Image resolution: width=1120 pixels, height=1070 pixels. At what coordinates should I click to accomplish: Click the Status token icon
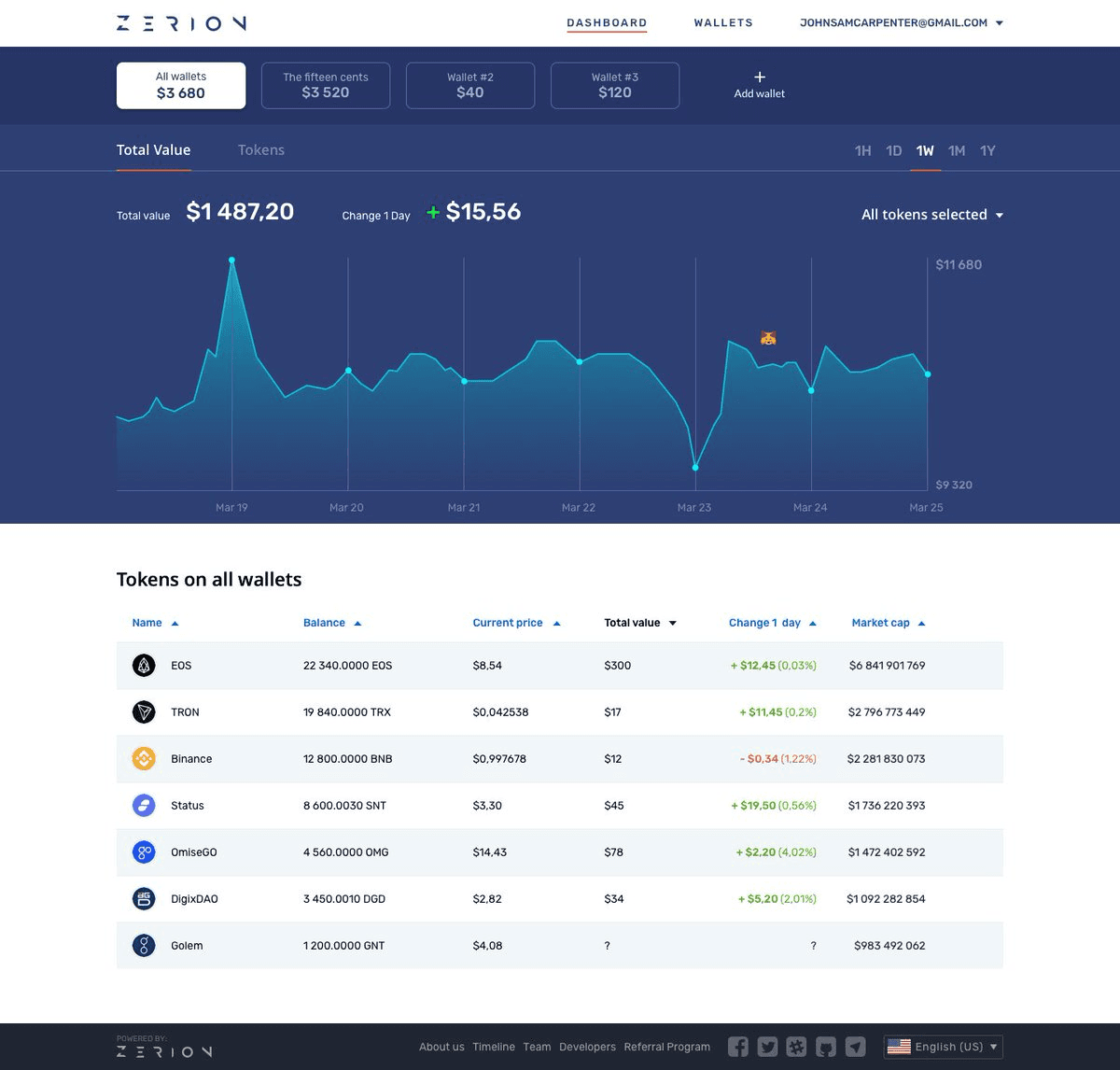[x=144, y=806]
